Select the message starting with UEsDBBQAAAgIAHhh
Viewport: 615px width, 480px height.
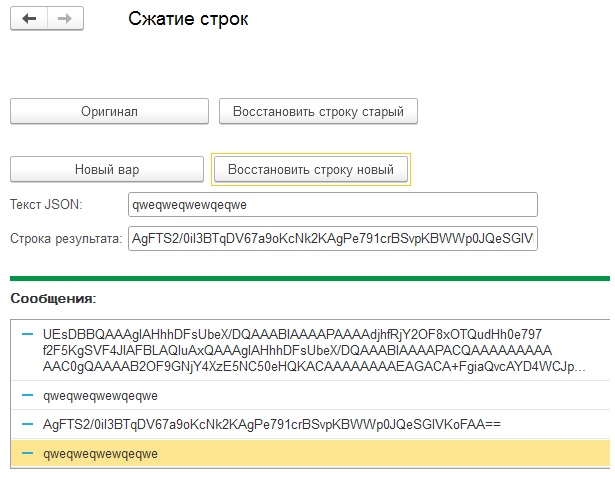[x=311, y=350]
